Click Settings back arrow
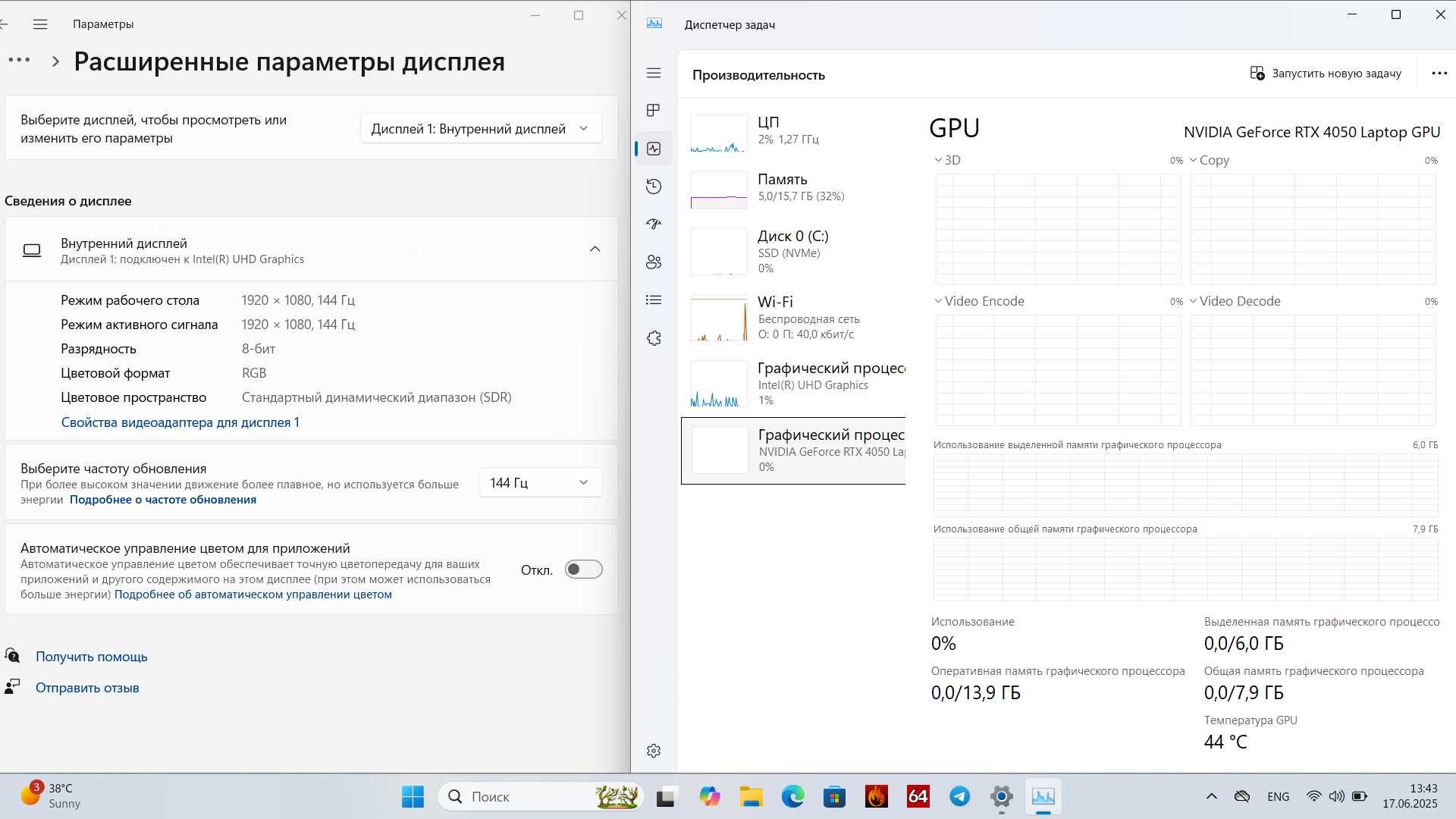 (4, 24)
